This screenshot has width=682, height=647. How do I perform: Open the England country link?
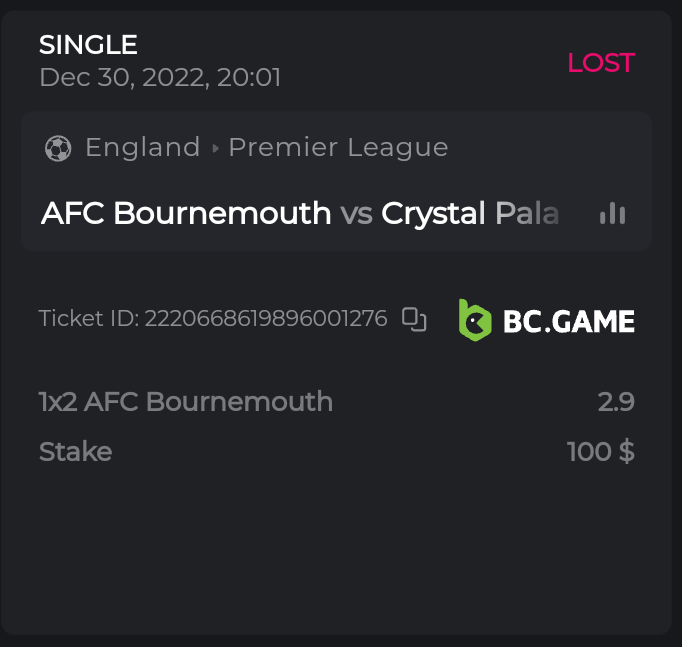[143, 148]
